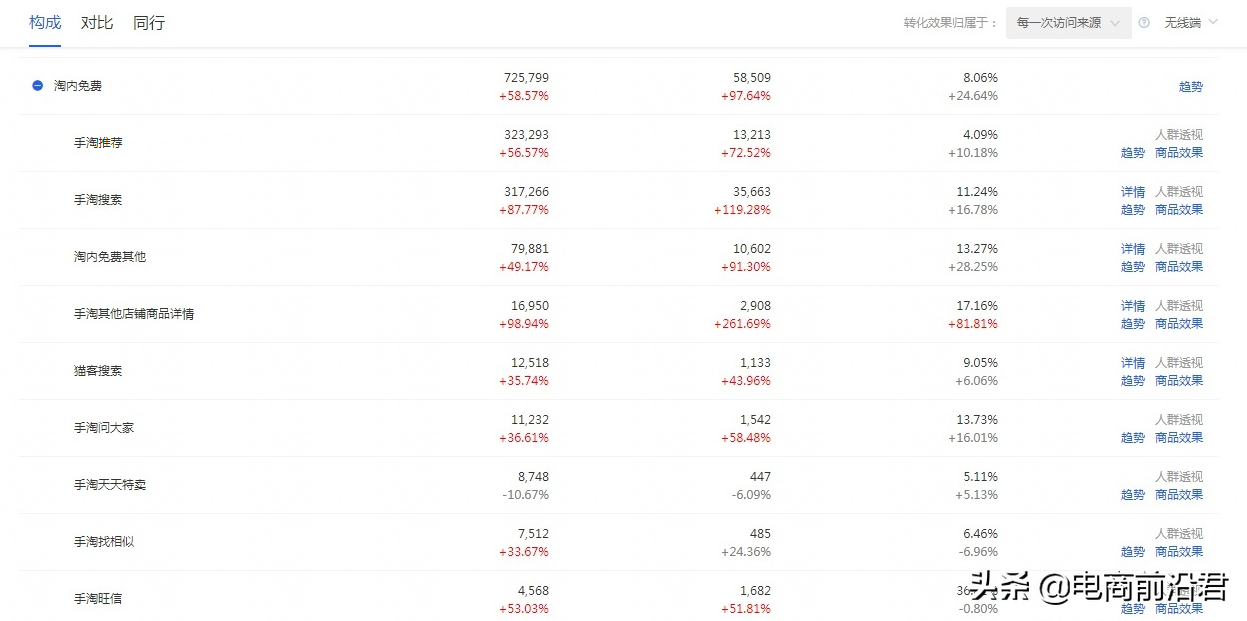
Task: Open 商品效果 for the 手淘推荐 row
Action: 1178,153
